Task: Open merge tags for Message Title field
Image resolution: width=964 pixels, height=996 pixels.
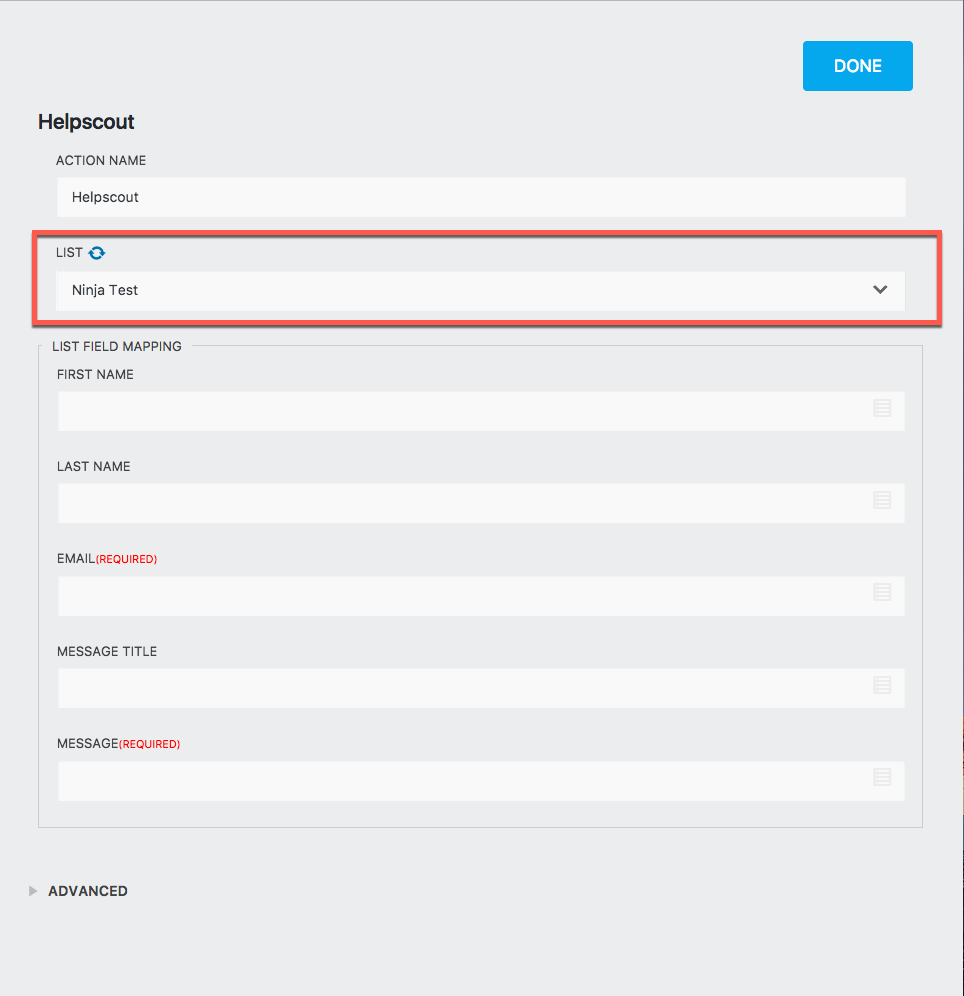Action: click(x=882, y=686)
